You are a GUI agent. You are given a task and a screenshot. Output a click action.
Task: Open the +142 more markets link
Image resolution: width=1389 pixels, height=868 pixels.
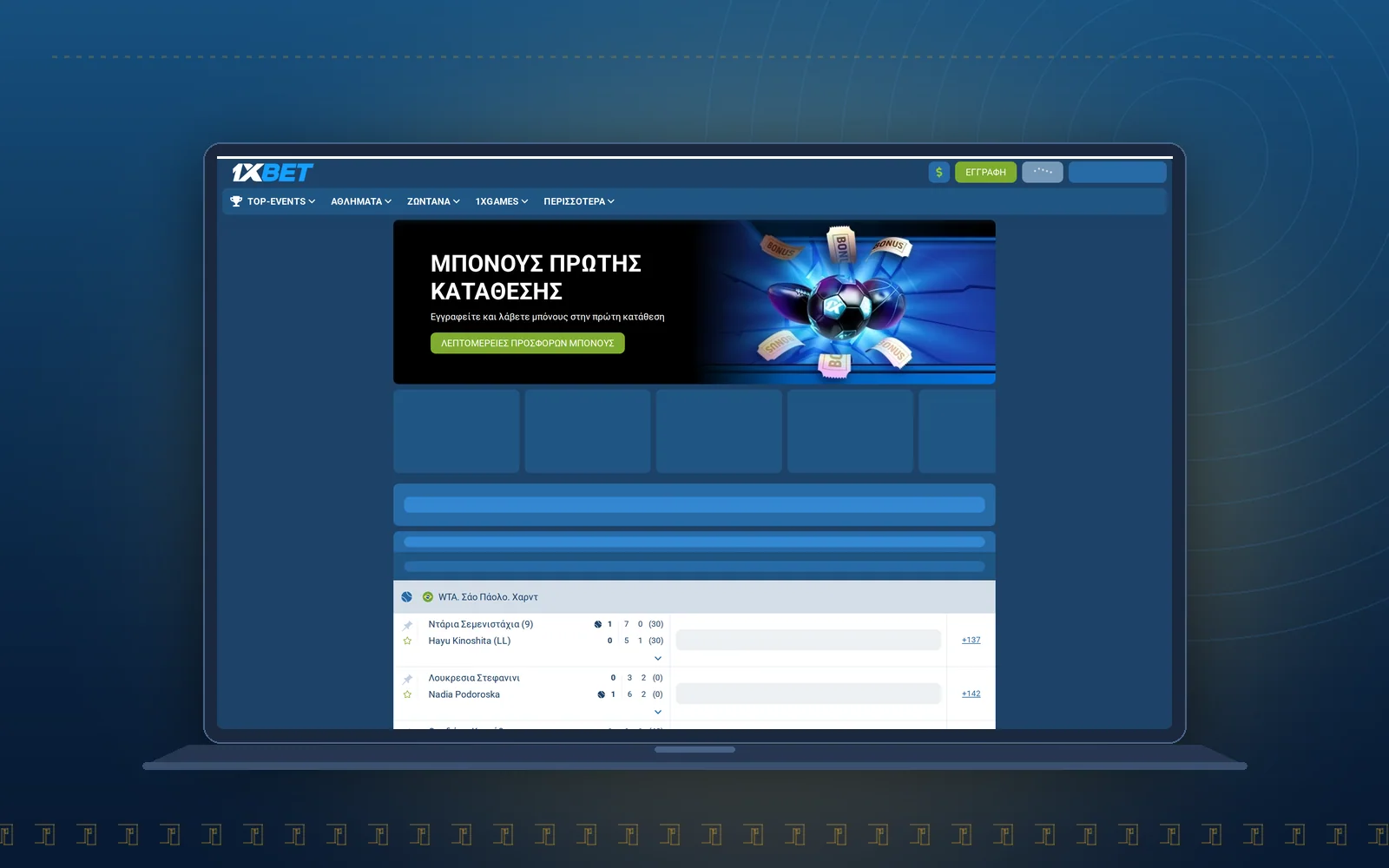(971, 694)
